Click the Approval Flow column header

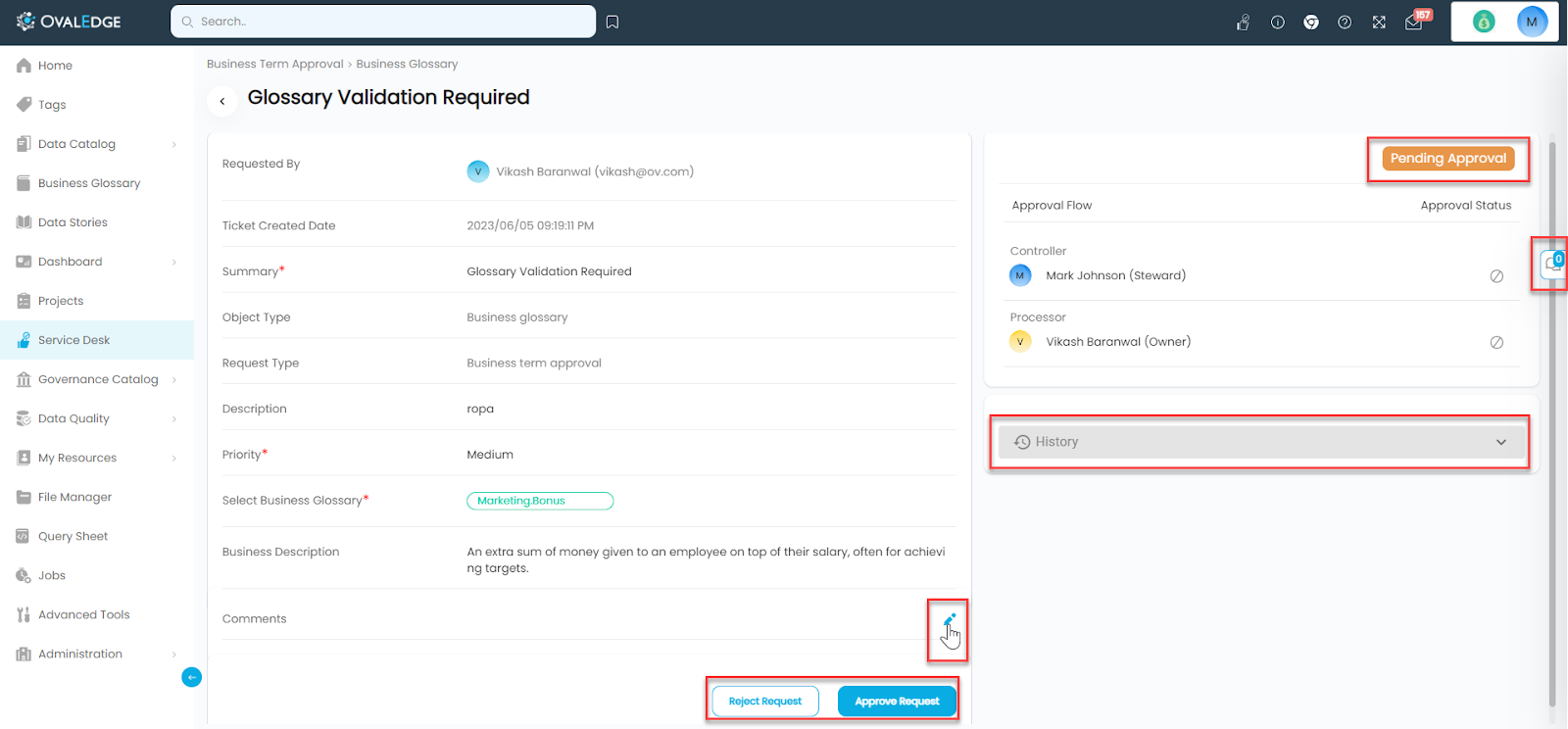coord(1052,206)
